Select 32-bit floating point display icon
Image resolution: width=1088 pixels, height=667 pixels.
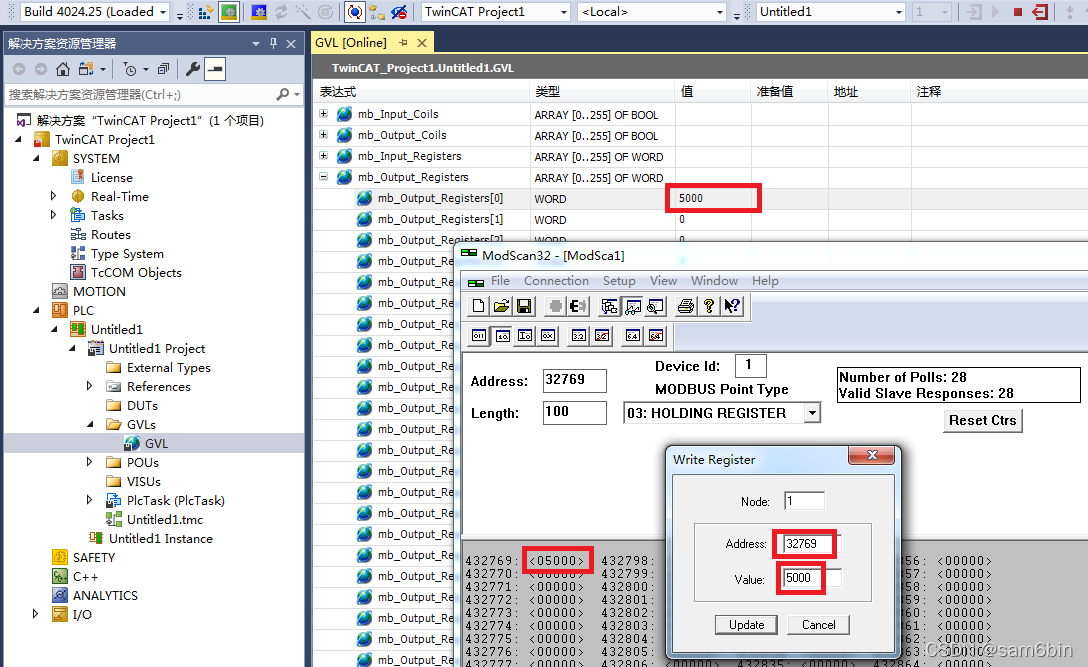click(579, 336)
